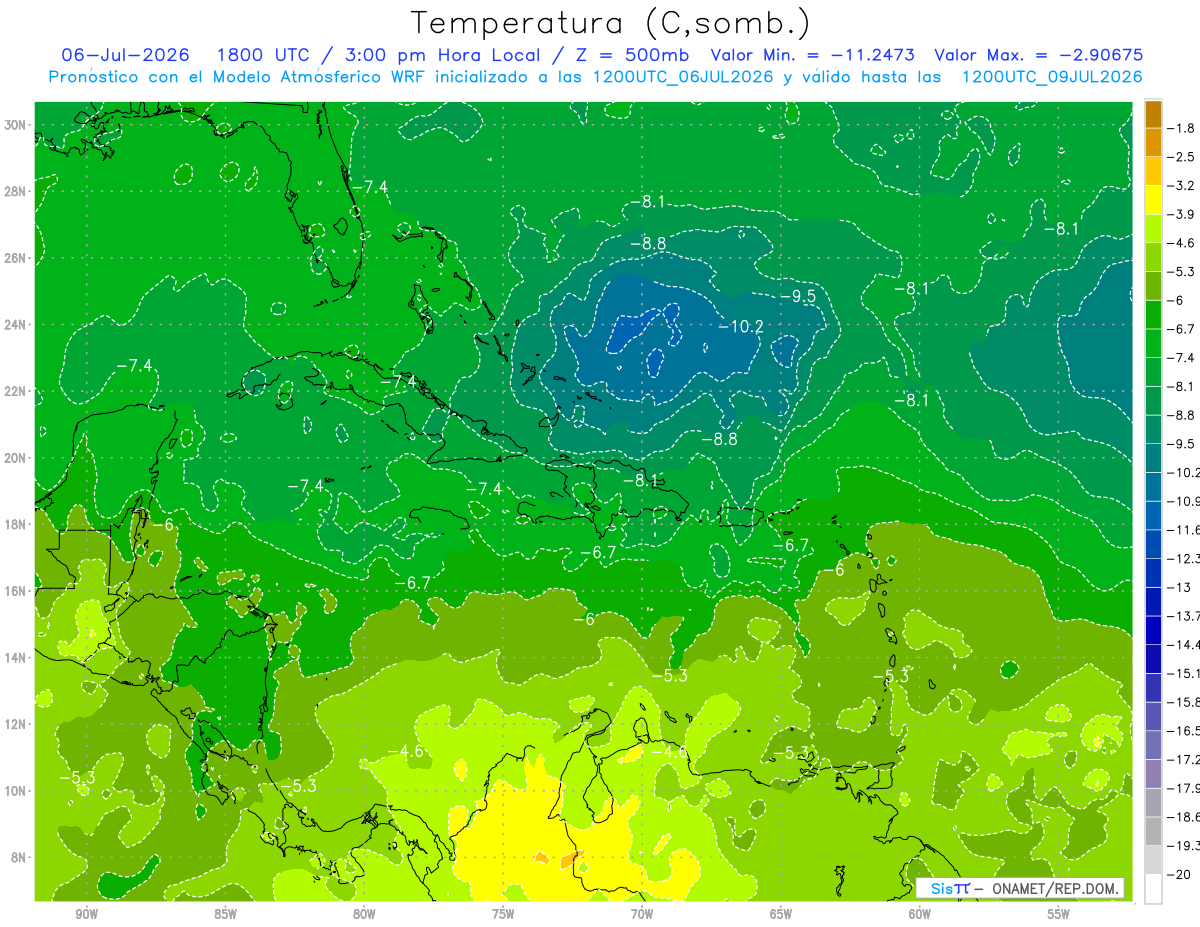This screenshot has height=927, width=1200.
Task: Click the 65W longitude tick label
Action: pos(781,913)
